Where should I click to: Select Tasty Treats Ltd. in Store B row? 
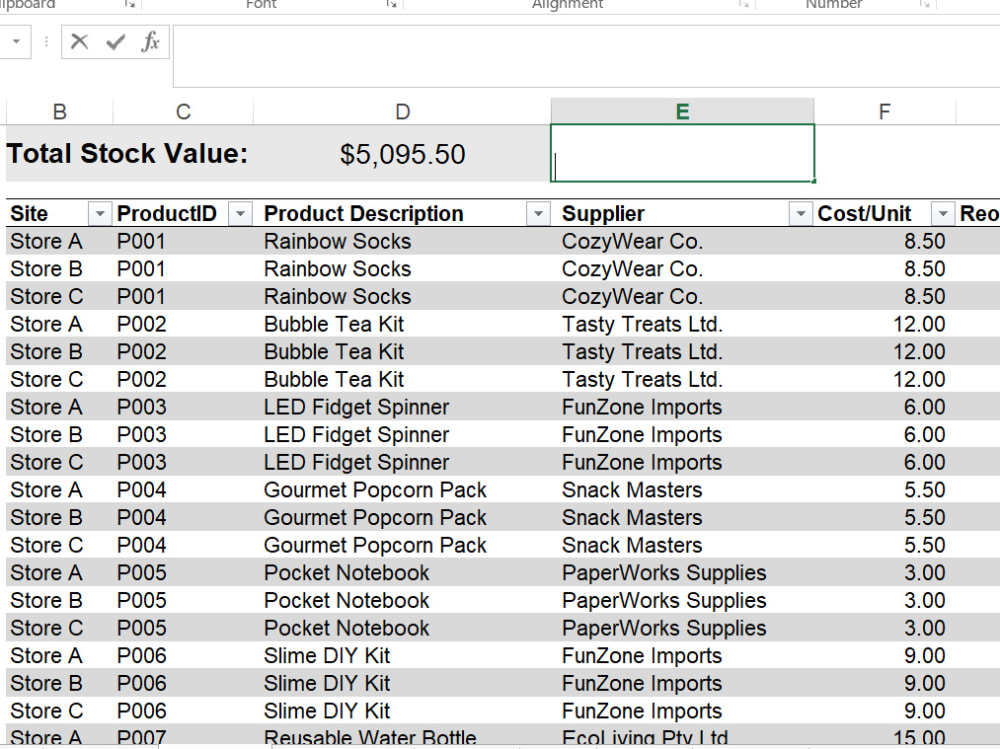coord(683,352)
